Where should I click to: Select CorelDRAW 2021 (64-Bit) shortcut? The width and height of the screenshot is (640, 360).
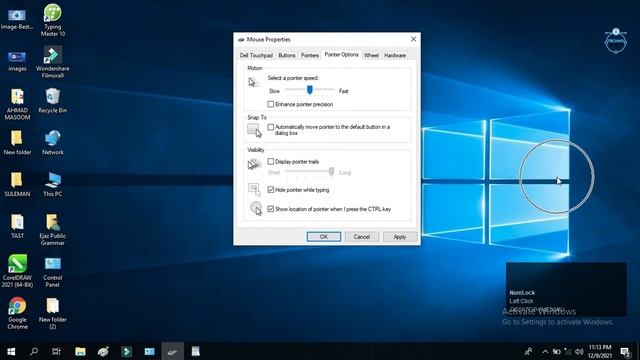tap(17, 271)
